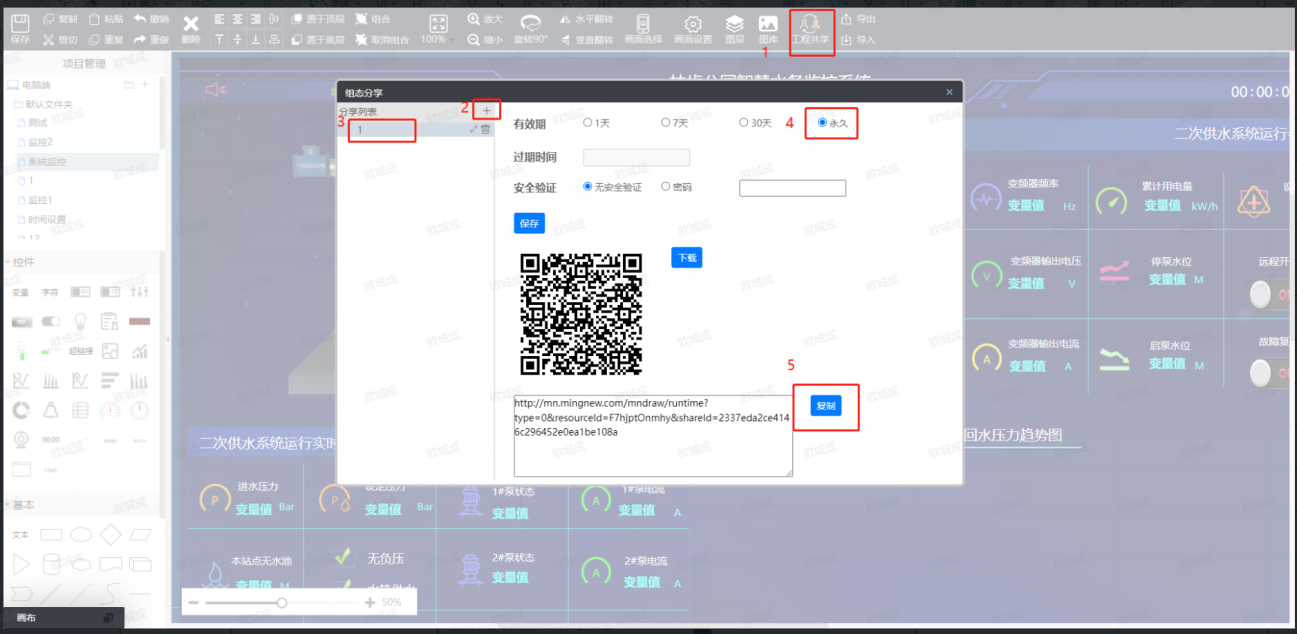Open the 监控1 page

[35, 200]
